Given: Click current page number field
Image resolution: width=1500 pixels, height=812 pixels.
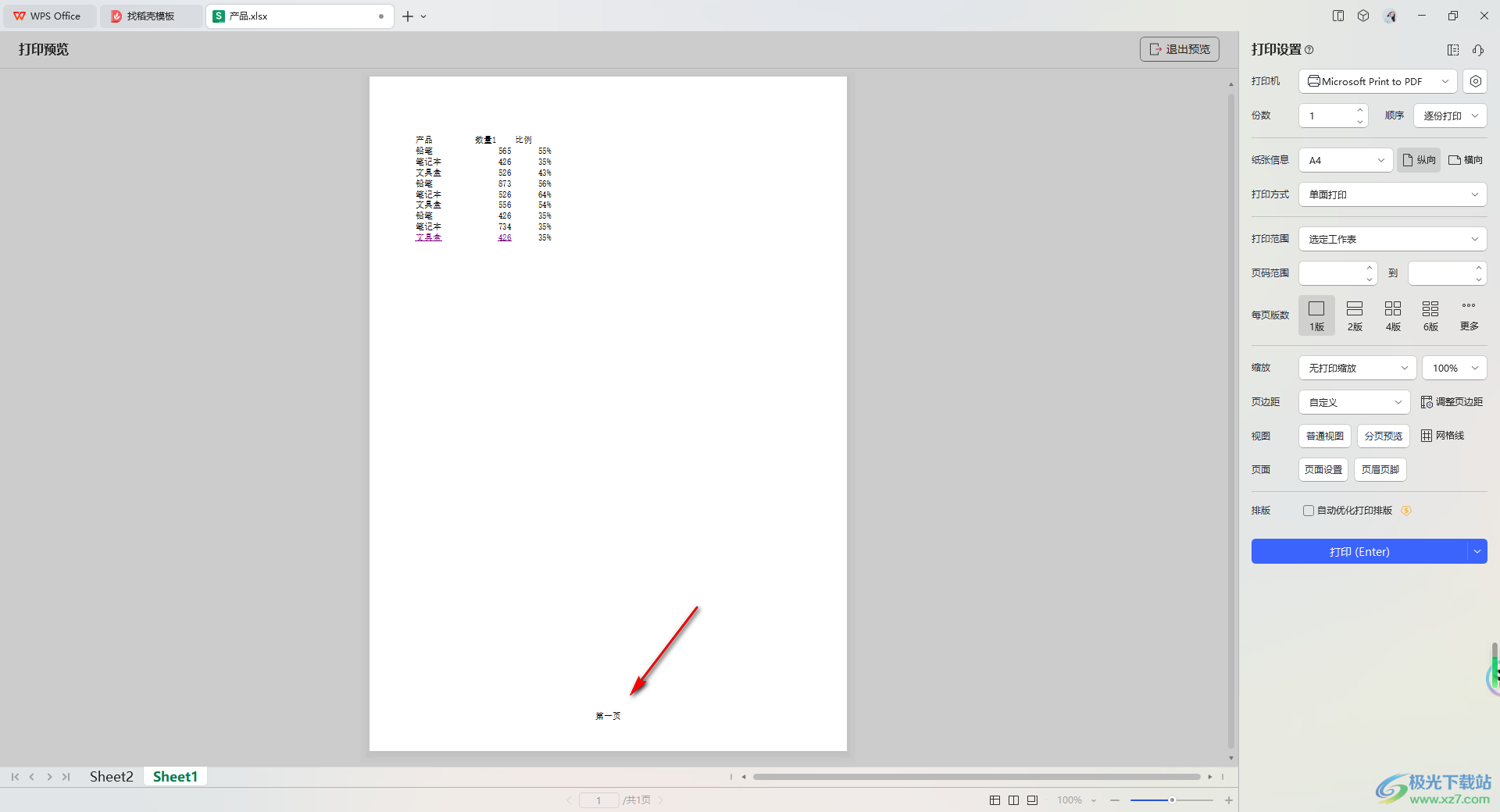Looking at the screenshot, I should coord(599,800).
